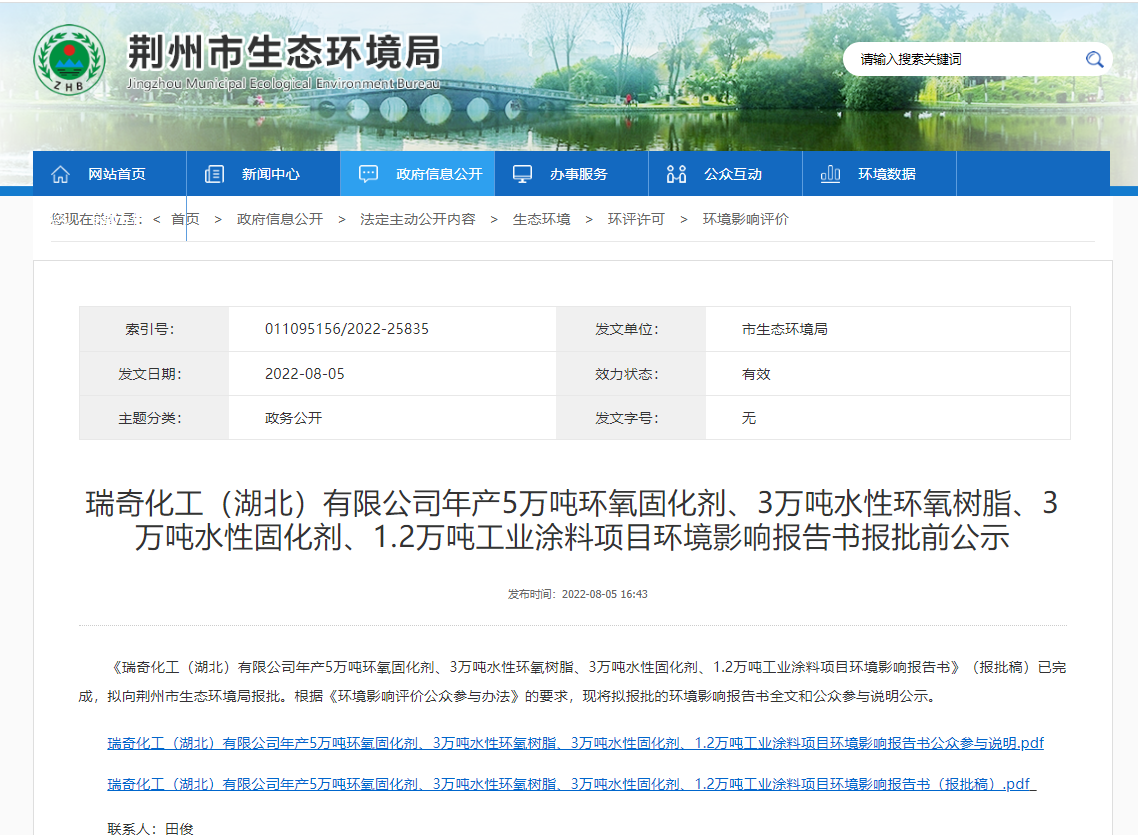Click the people icon beside 公众互动
Image resolution: width=1138 pixels, height=835 pixels.
(676, 174)
